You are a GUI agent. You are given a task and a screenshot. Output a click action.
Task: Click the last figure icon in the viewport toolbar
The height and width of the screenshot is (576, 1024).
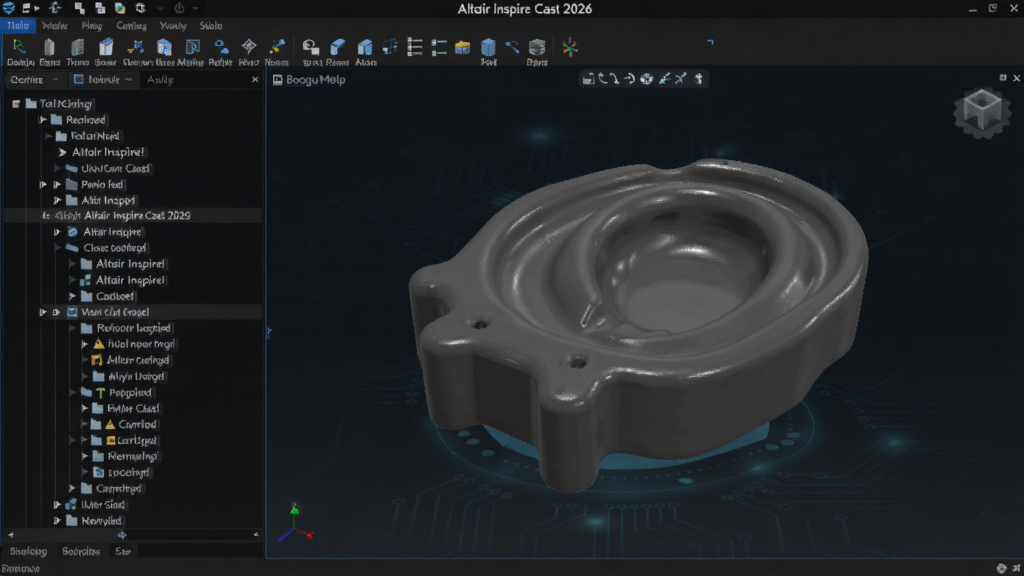click(699, 79)
